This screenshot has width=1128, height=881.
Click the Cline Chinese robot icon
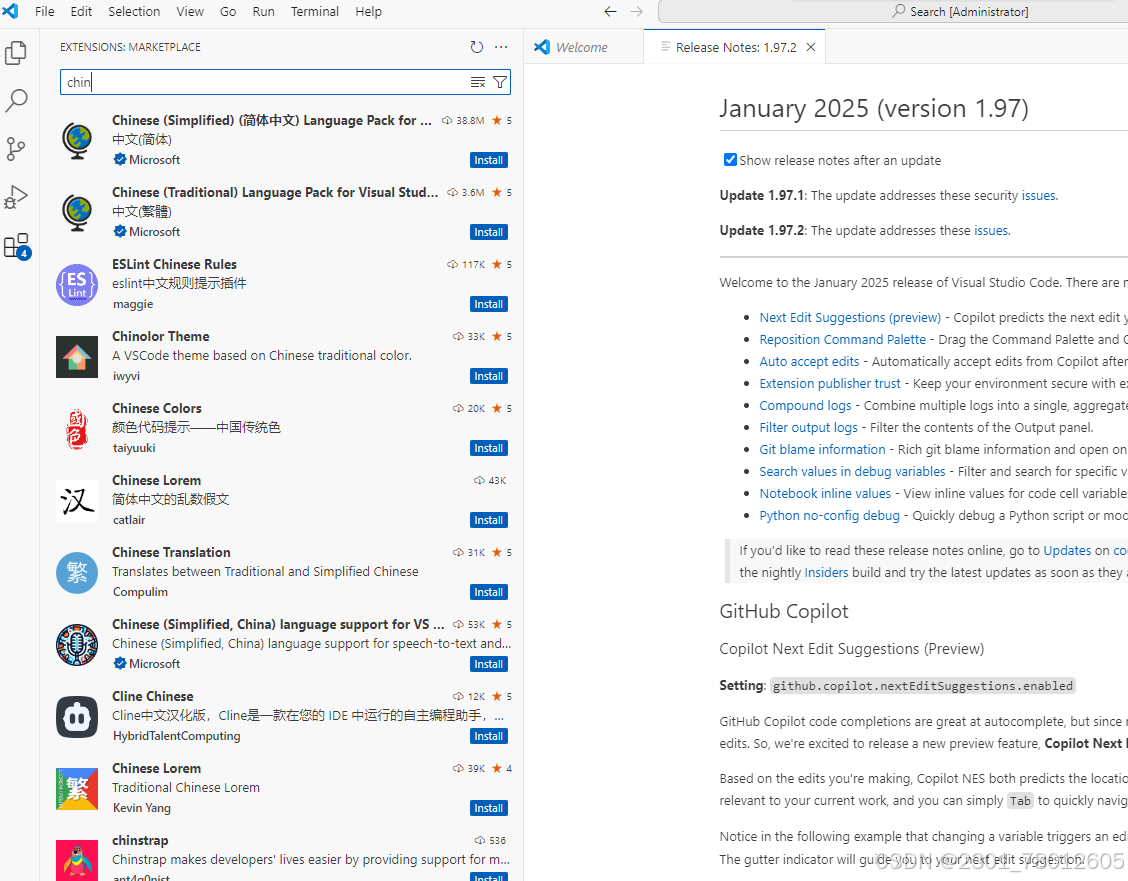(77, 716)
